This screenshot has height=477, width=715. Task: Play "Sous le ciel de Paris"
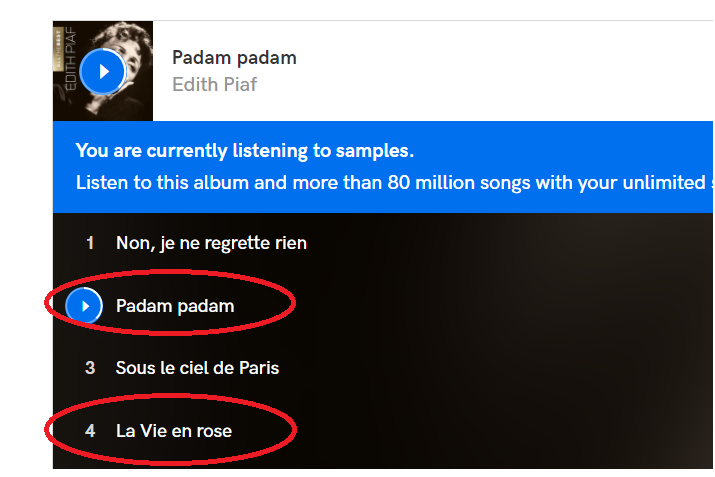tap(197, 368)
